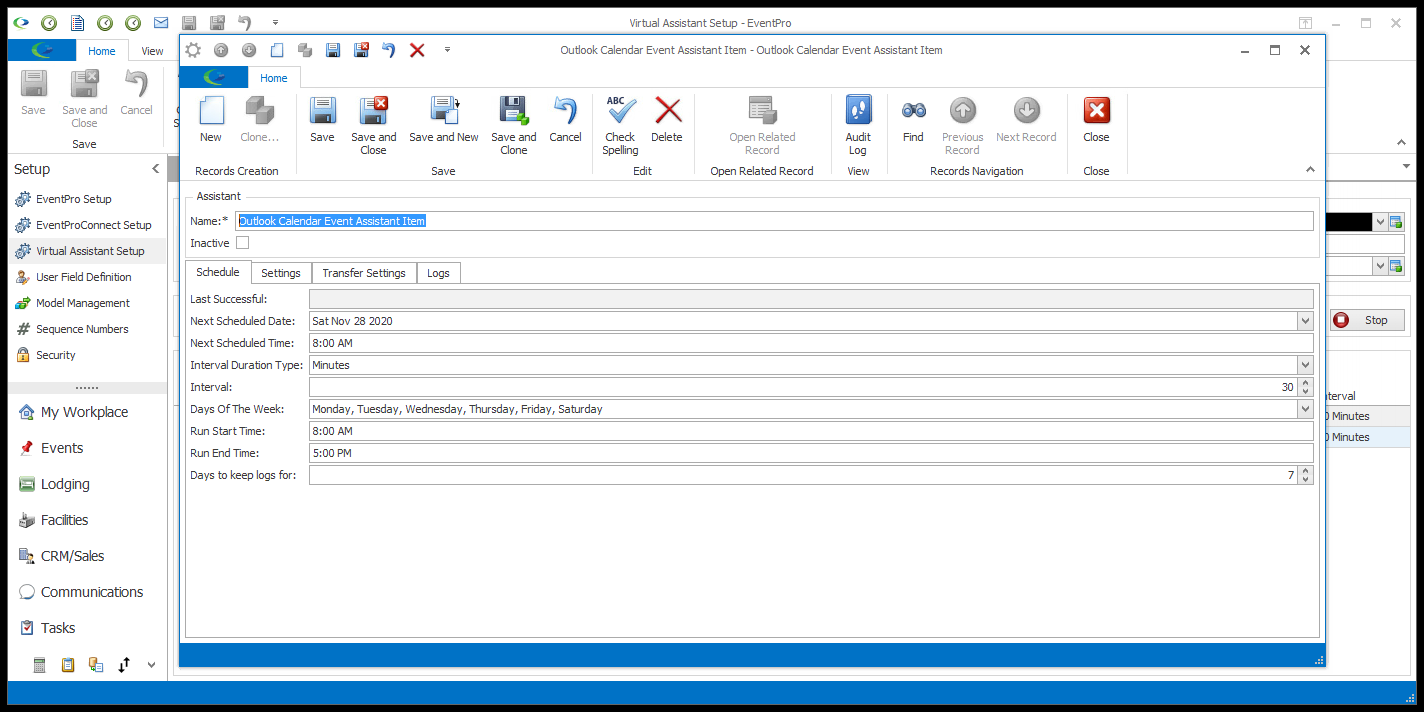Image resolution: width=1424 pixels, height=712 pixels.
Task: Click the small clone cubes icon in dialog quick toolbar
Action: 305,50
